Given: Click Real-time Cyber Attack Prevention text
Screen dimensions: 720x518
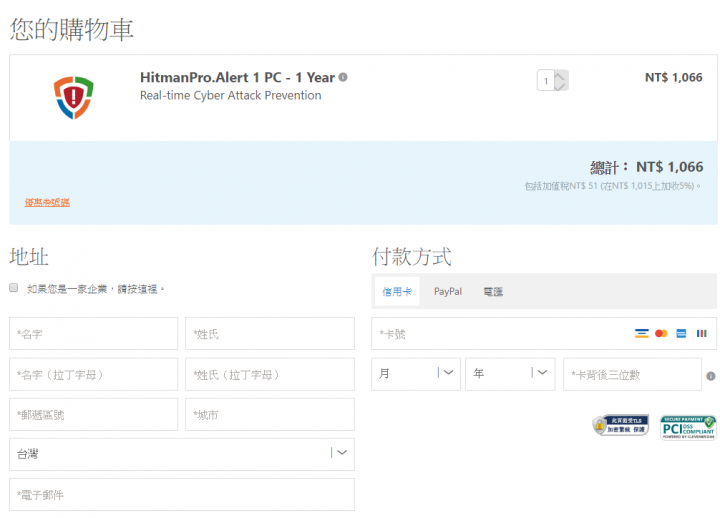Looking at the screenshot, I should 231,95.
